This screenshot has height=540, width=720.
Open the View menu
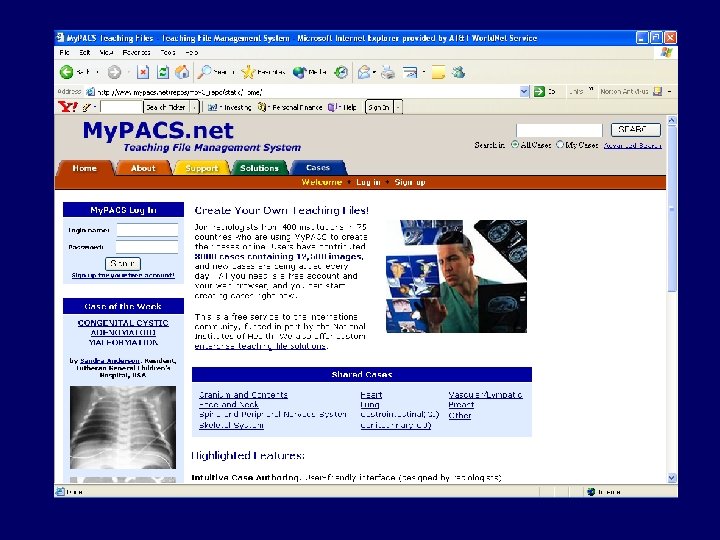point(106,52)
